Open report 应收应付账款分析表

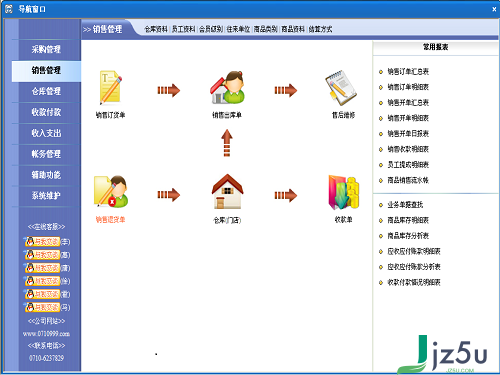(x=414, y=267)
